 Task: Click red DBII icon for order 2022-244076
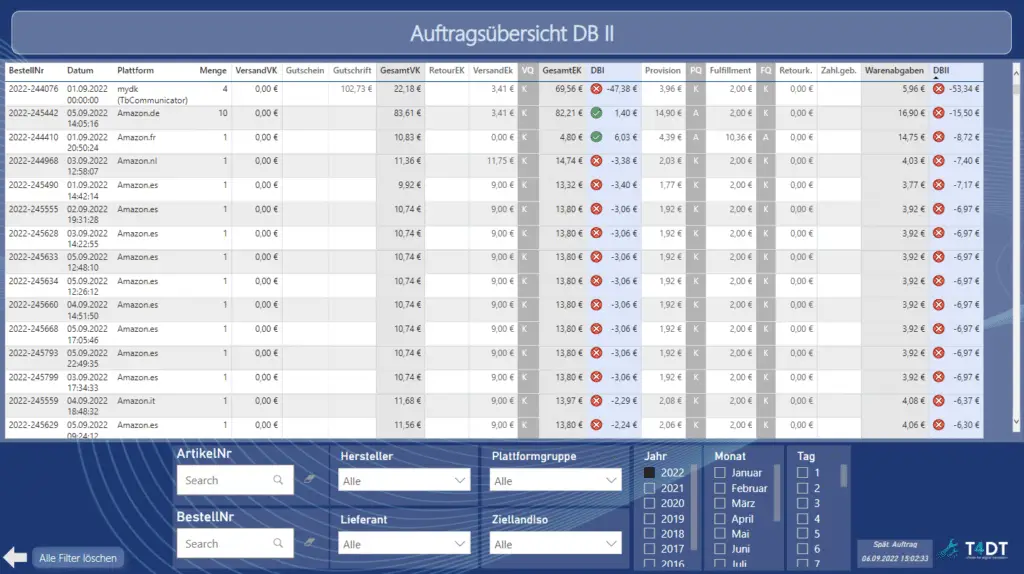click(x=938, y=89)
